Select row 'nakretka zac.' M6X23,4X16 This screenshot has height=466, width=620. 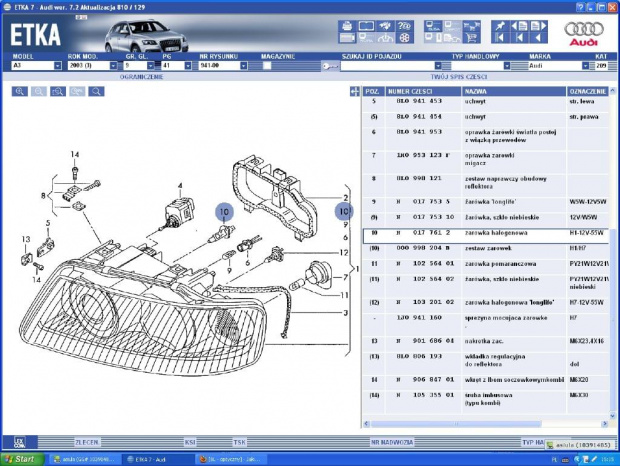click(486, 344)
